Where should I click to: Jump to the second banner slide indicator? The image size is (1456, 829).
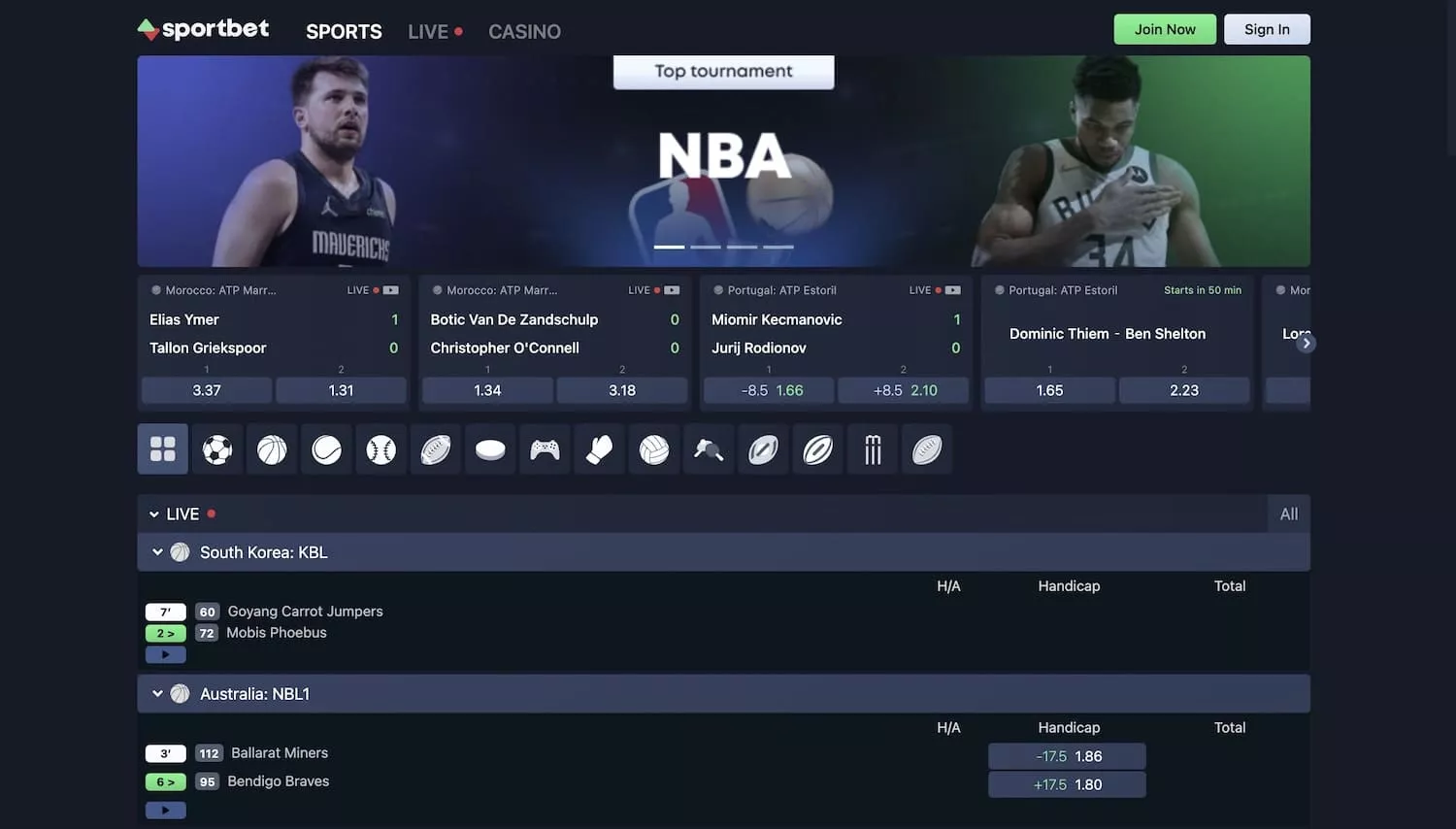click(706, 248)
